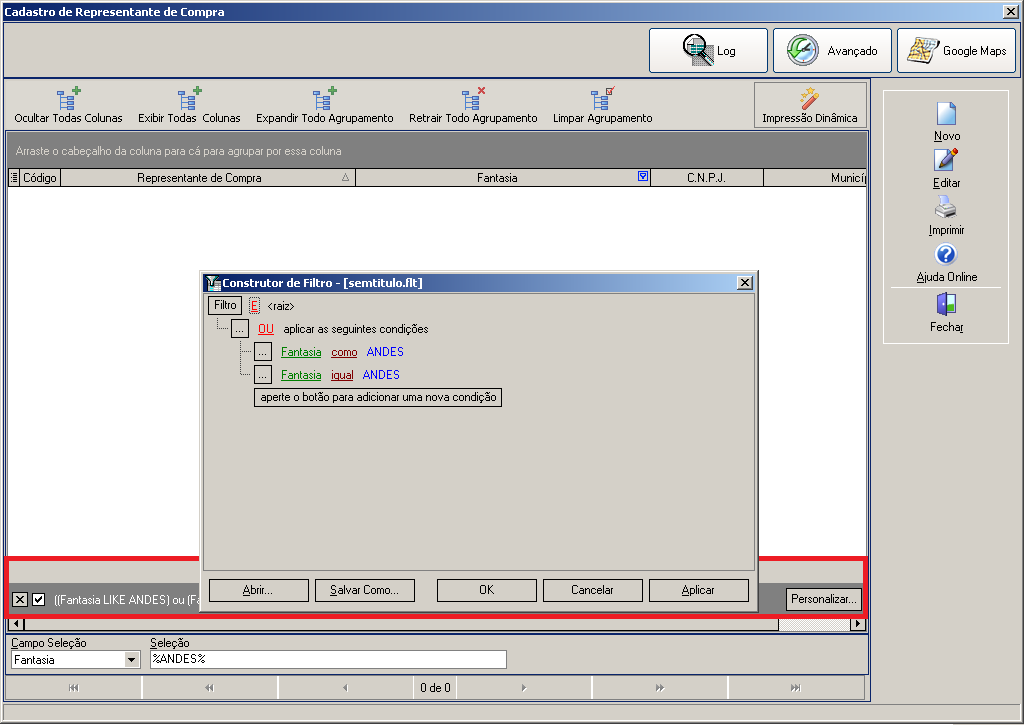Click Expandir Todo Agrupamento

click(x=325, y=106)
